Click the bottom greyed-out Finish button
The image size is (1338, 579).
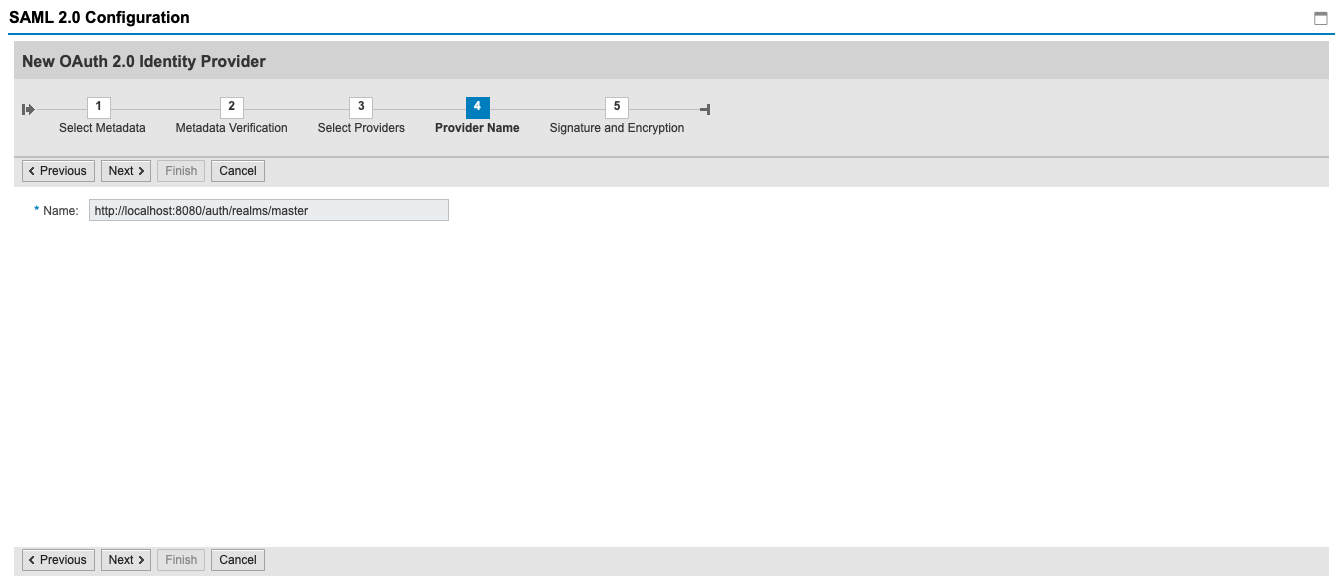coord(181,560)
